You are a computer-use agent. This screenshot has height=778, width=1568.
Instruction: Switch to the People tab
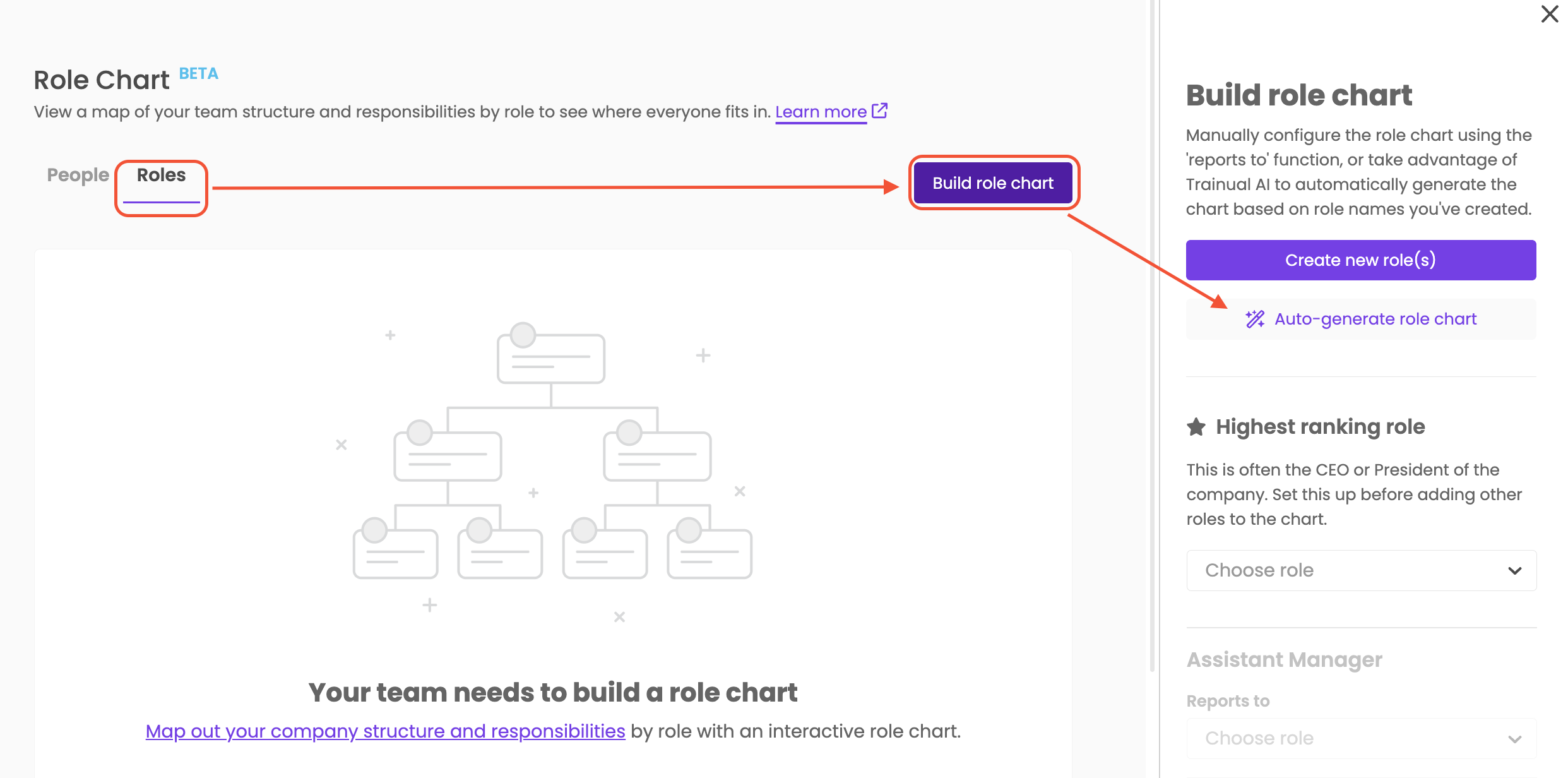78,175
